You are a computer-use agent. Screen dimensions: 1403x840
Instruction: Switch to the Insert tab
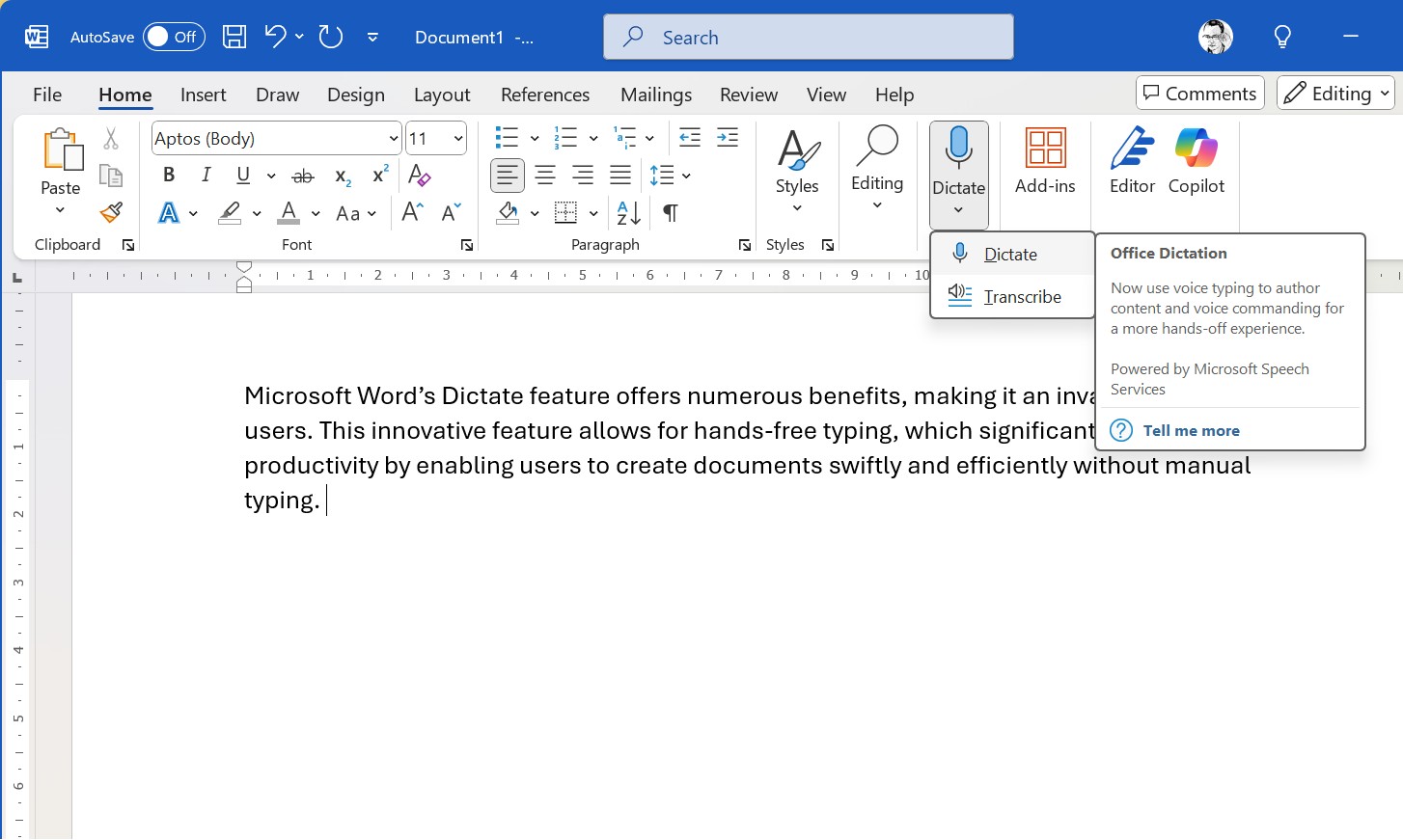click(x=204, y=95)
